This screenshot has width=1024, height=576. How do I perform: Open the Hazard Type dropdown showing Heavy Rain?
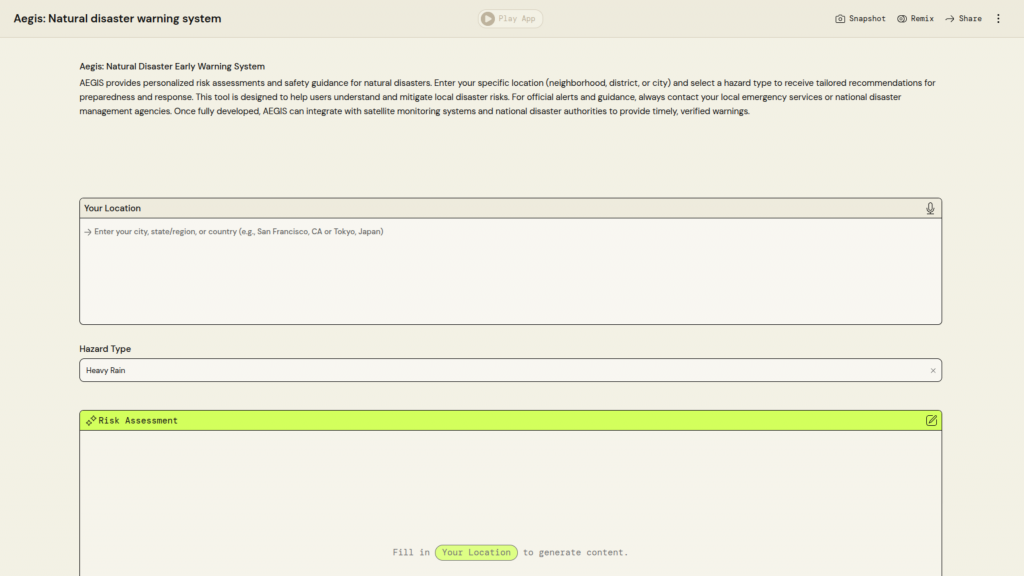click(x=500, y=371)
